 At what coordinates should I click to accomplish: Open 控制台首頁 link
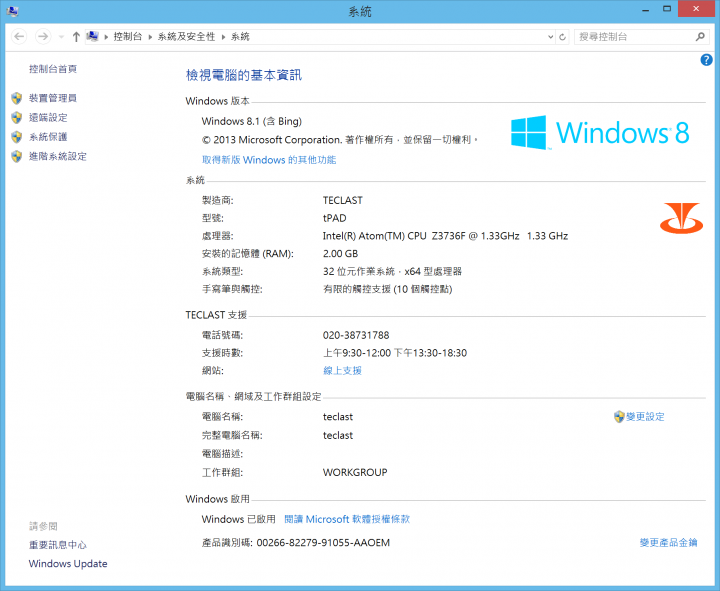pyautogui.click(x=53, y=69)
